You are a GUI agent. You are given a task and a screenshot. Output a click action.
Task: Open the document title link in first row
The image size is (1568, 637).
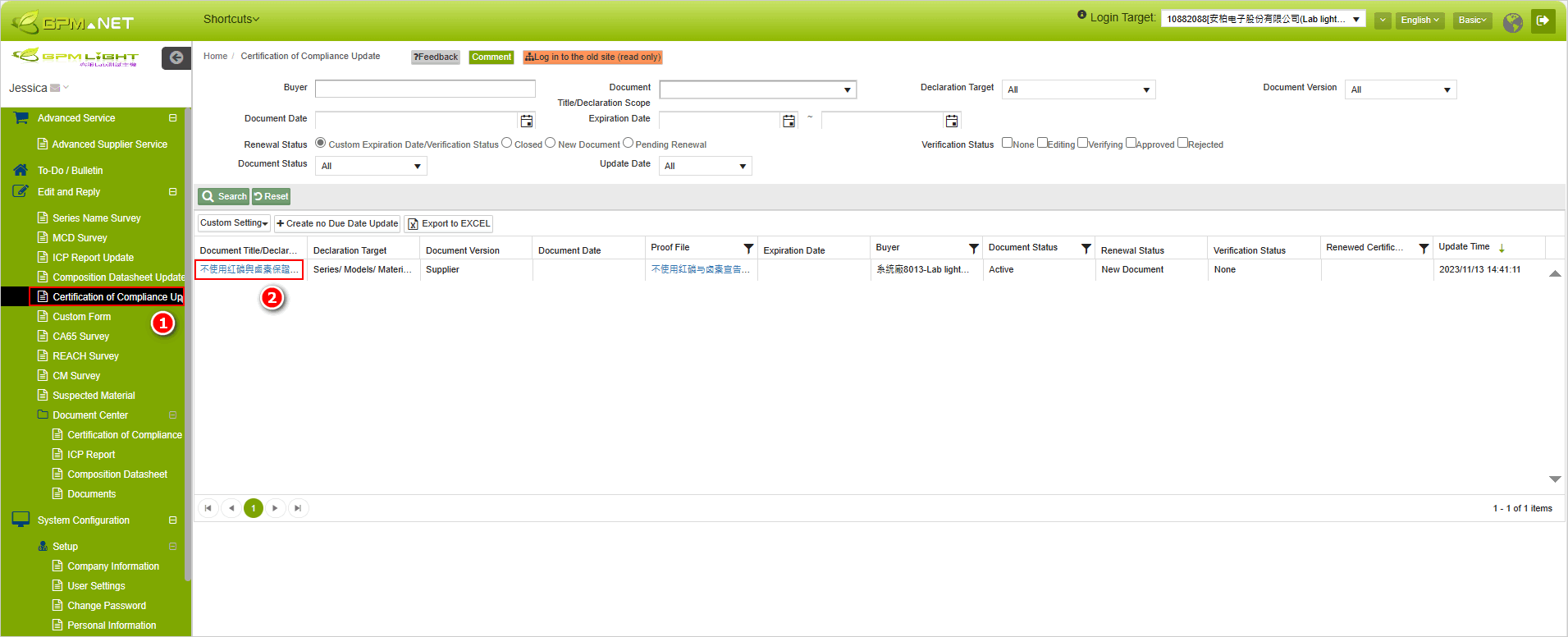249,269
